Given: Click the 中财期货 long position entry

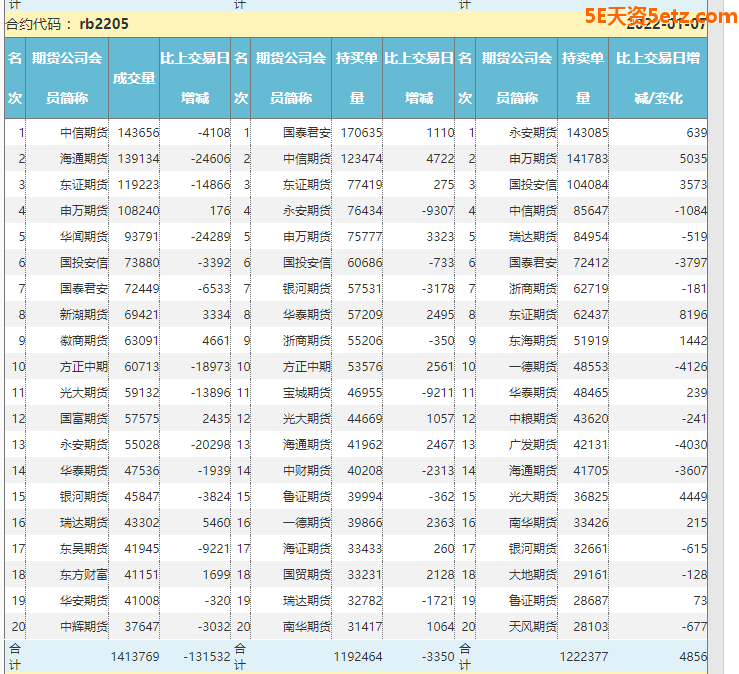Looking at the screenshot, I should [x=307, y=470].
